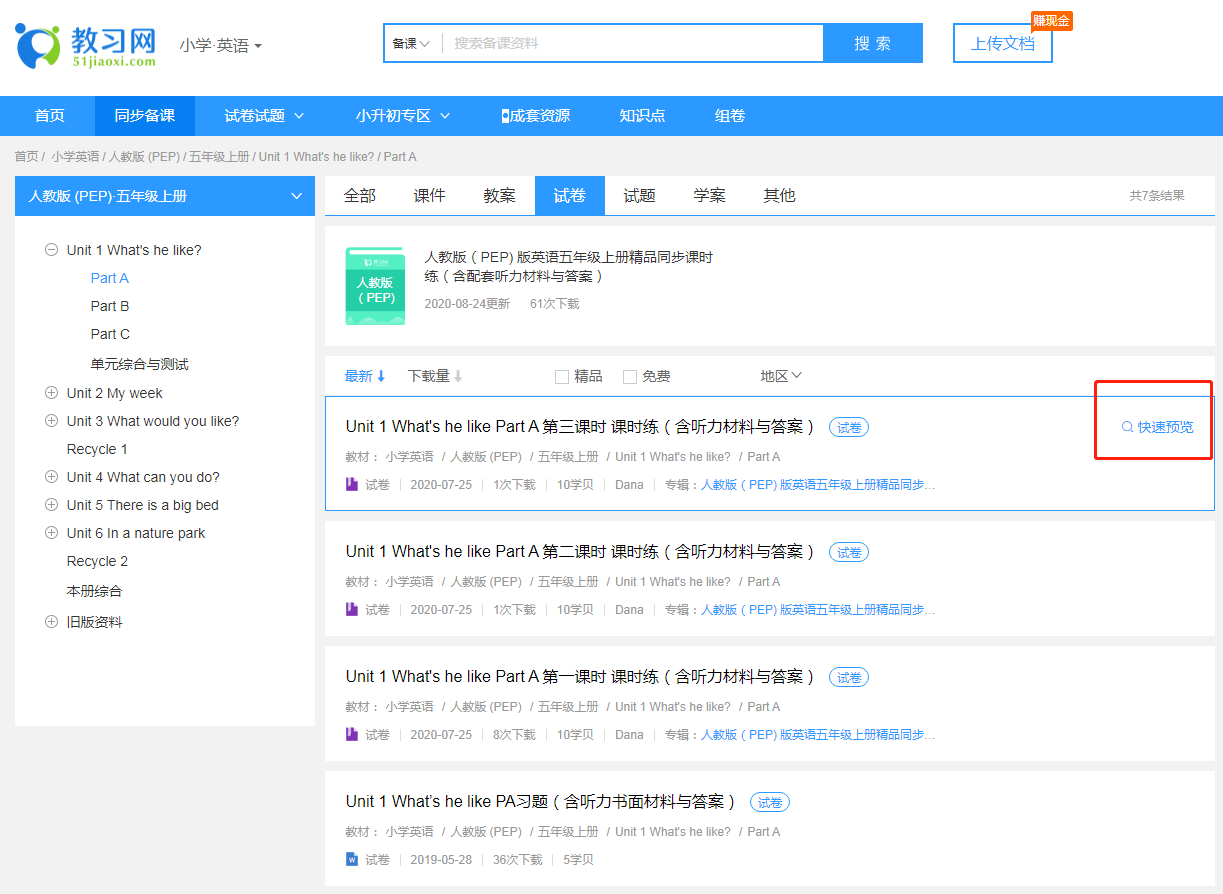Select Part C in the chapter tree

point(110,334)
